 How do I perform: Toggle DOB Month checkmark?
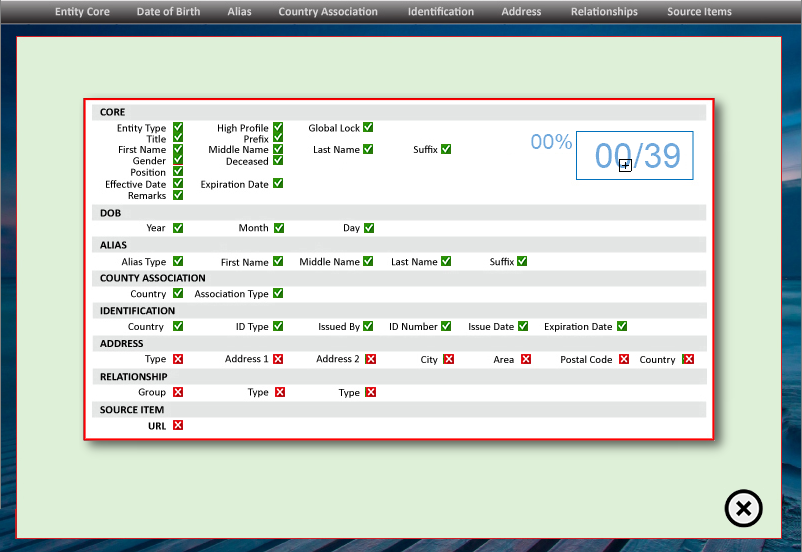click(279, 228)
